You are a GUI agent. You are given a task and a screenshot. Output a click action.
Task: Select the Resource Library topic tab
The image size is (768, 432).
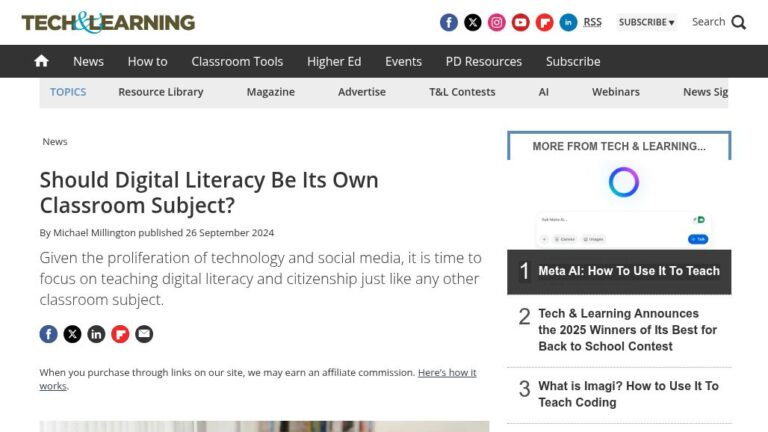coord(160,92)
